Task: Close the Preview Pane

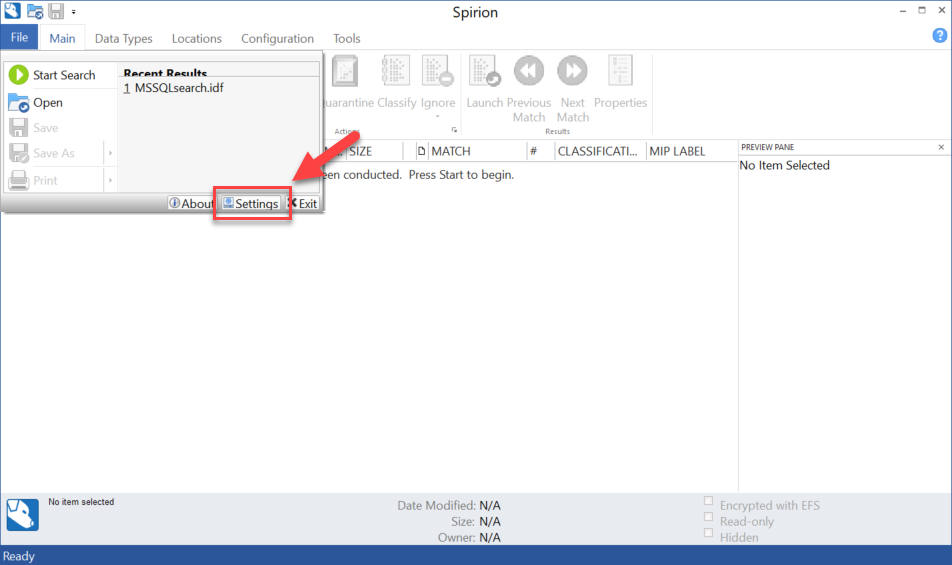Action: click(x=941, y=147)
